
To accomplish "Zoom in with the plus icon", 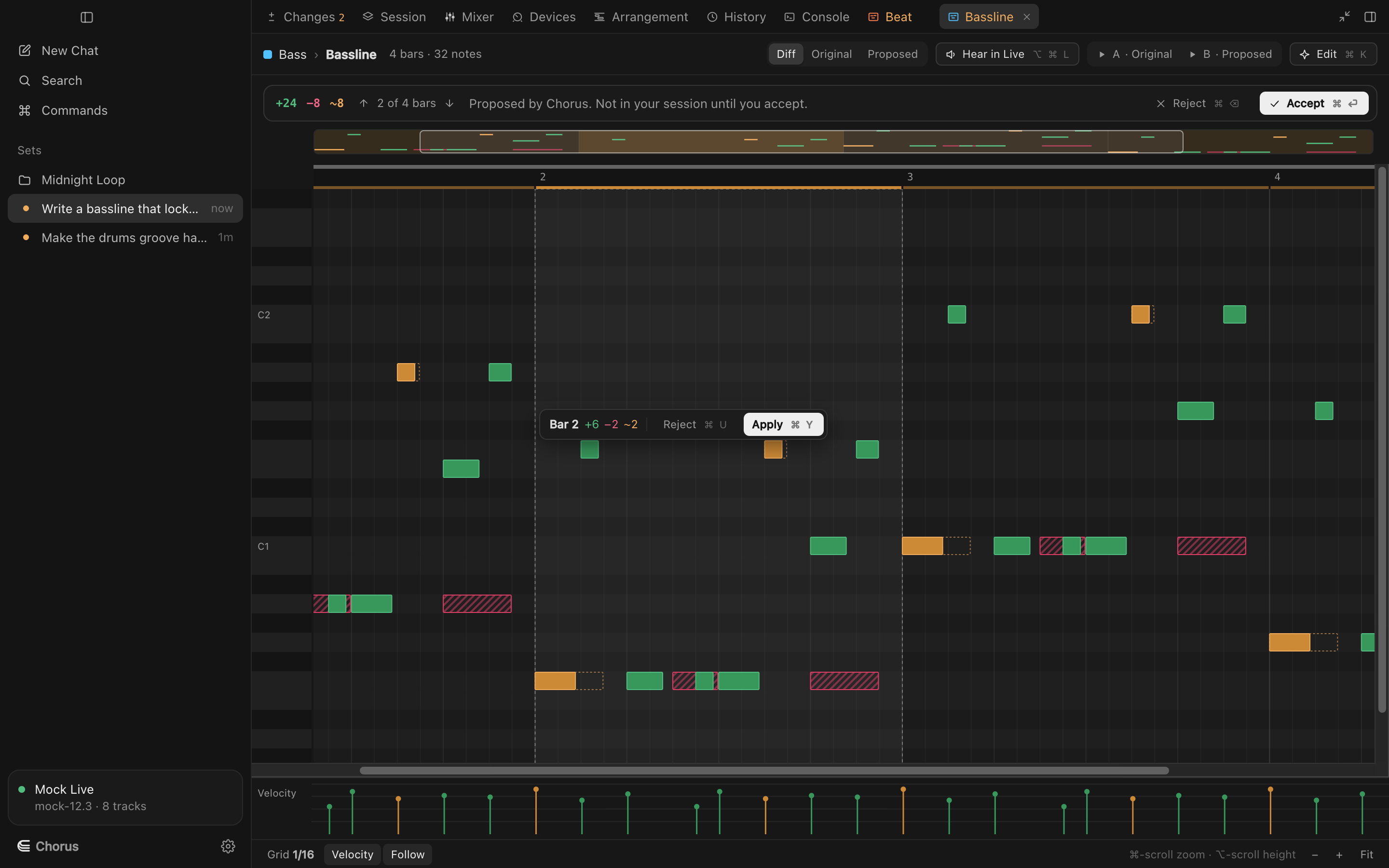I will point(1339,855).
